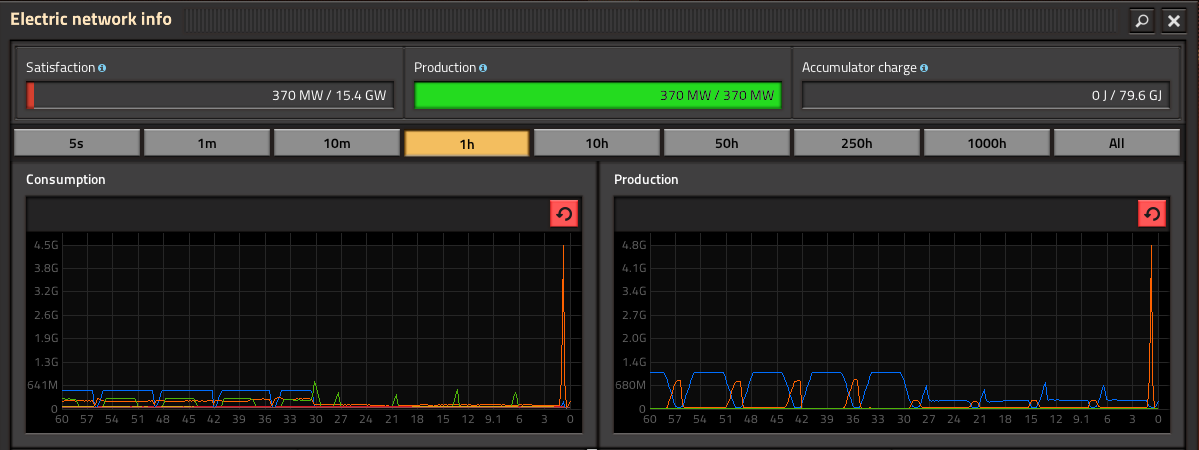This screenshot has height=450, width=1199.
Task: View the 1000h time range
Action: (986, 143)
